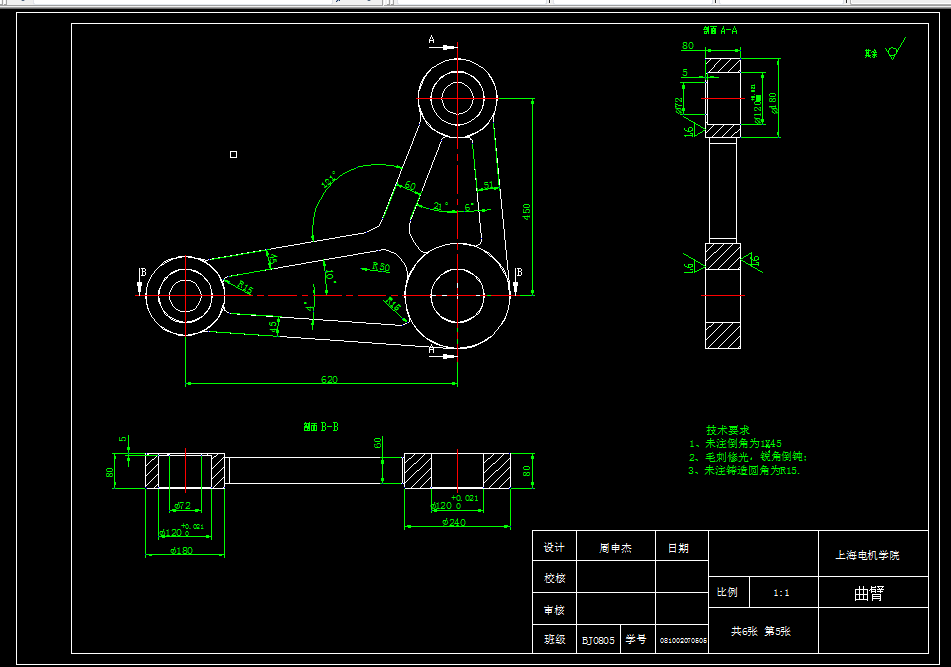The width and height of the screenshot is (951, 667).
Task: Select the ø180 dimension in section B-B
Action: [181, 551]
